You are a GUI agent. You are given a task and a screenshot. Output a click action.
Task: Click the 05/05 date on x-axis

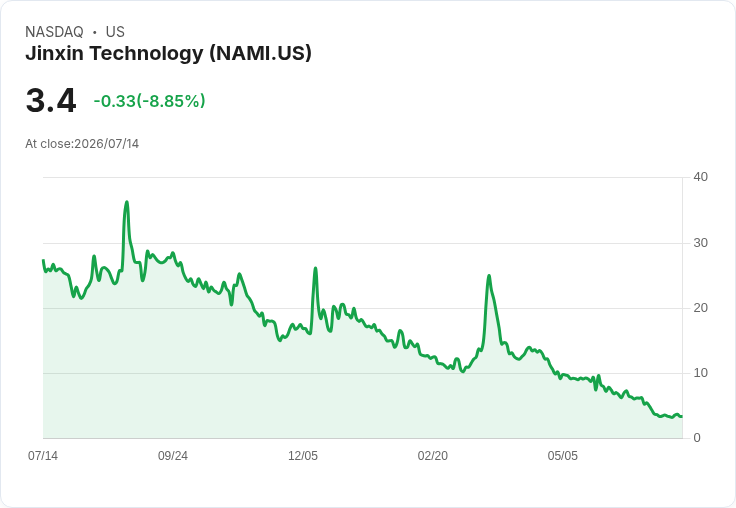click(x=562, y=455)
